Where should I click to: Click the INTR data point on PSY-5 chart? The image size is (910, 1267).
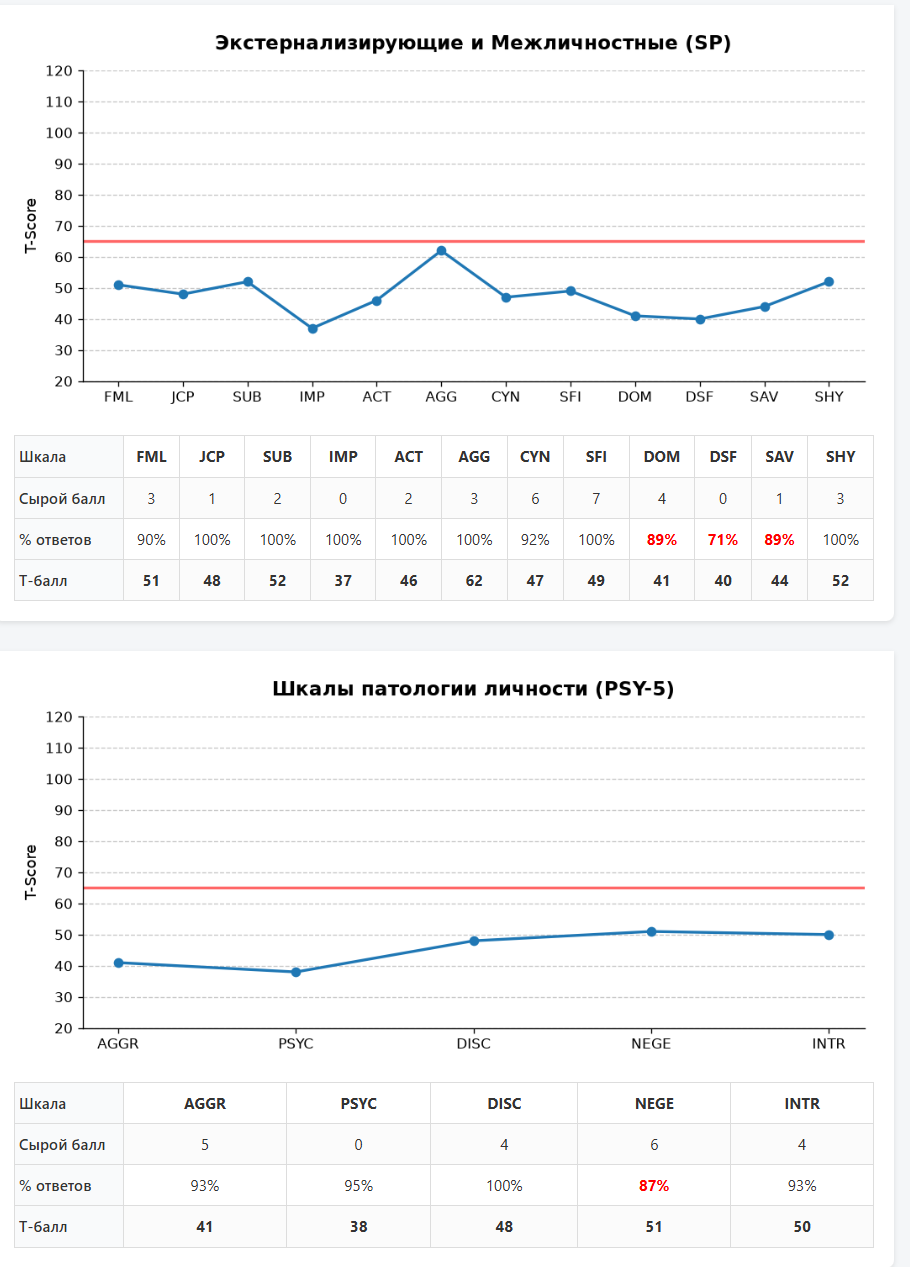829,935
